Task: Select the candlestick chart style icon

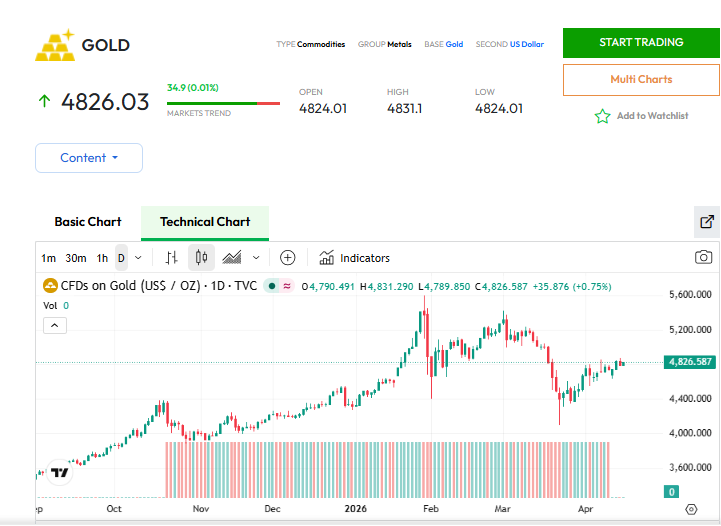Action: click(201, 258)
